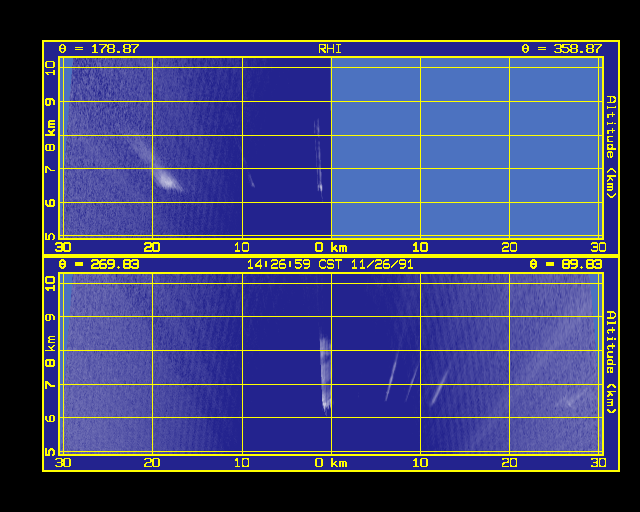640x512 pixels.
Task: Select upper panel 20 label on 178.87 side
Action: [x=152, y=247]
